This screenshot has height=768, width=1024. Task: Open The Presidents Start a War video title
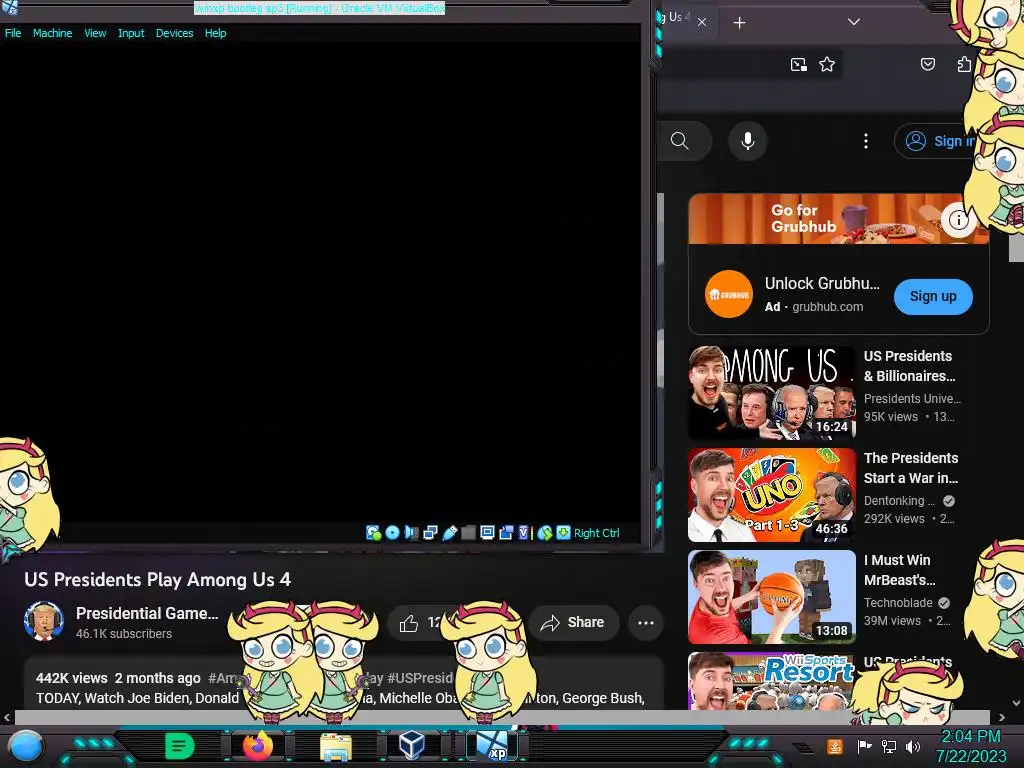point(911,468)
